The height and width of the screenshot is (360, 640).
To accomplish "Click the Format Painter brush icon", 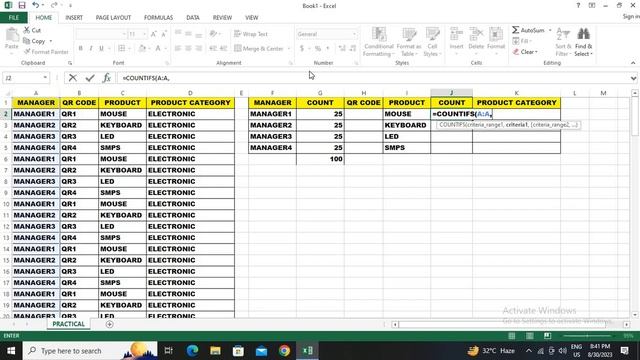I will (27, 52).
